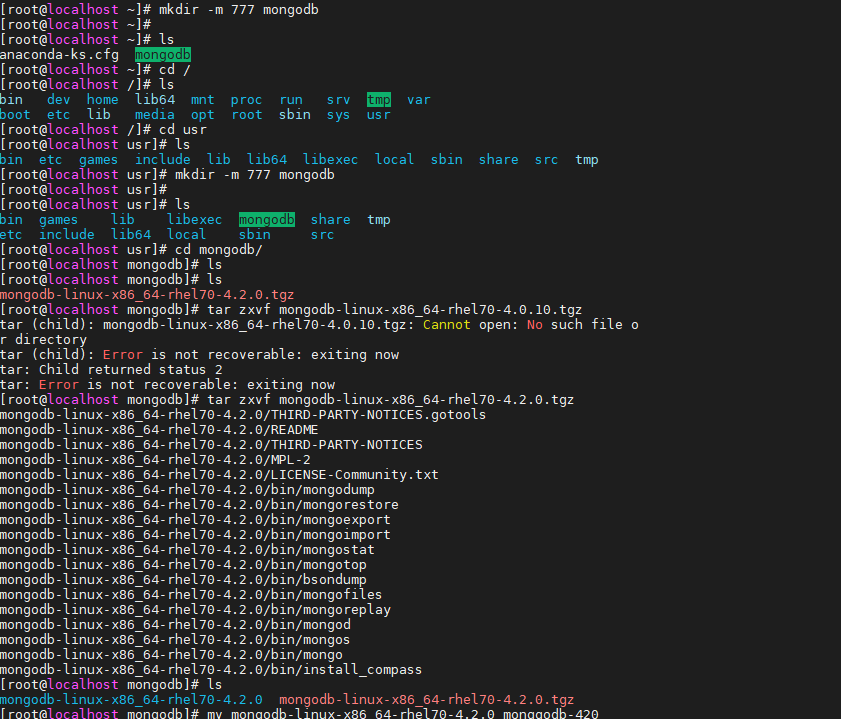The image size is (841, 719).
Task: Click the 'proc' directory name
Action: point(246,100)
